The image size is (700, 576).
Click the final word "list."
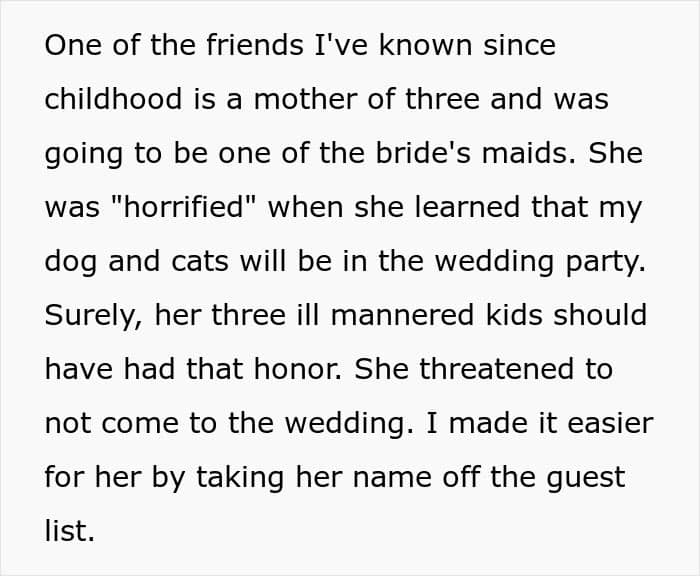(70, 530)
